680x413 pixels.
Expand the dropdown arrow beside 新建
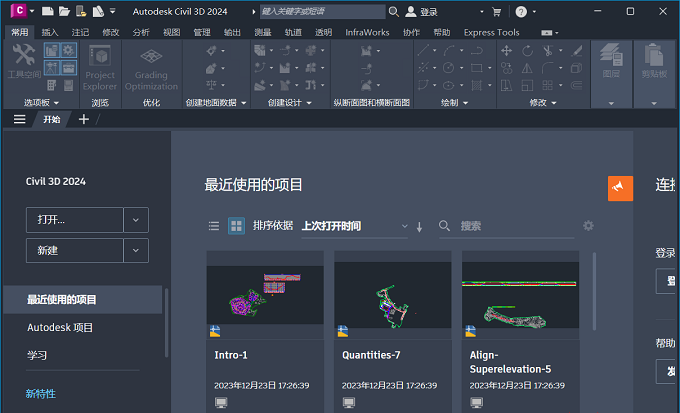[x=136, y=250]
